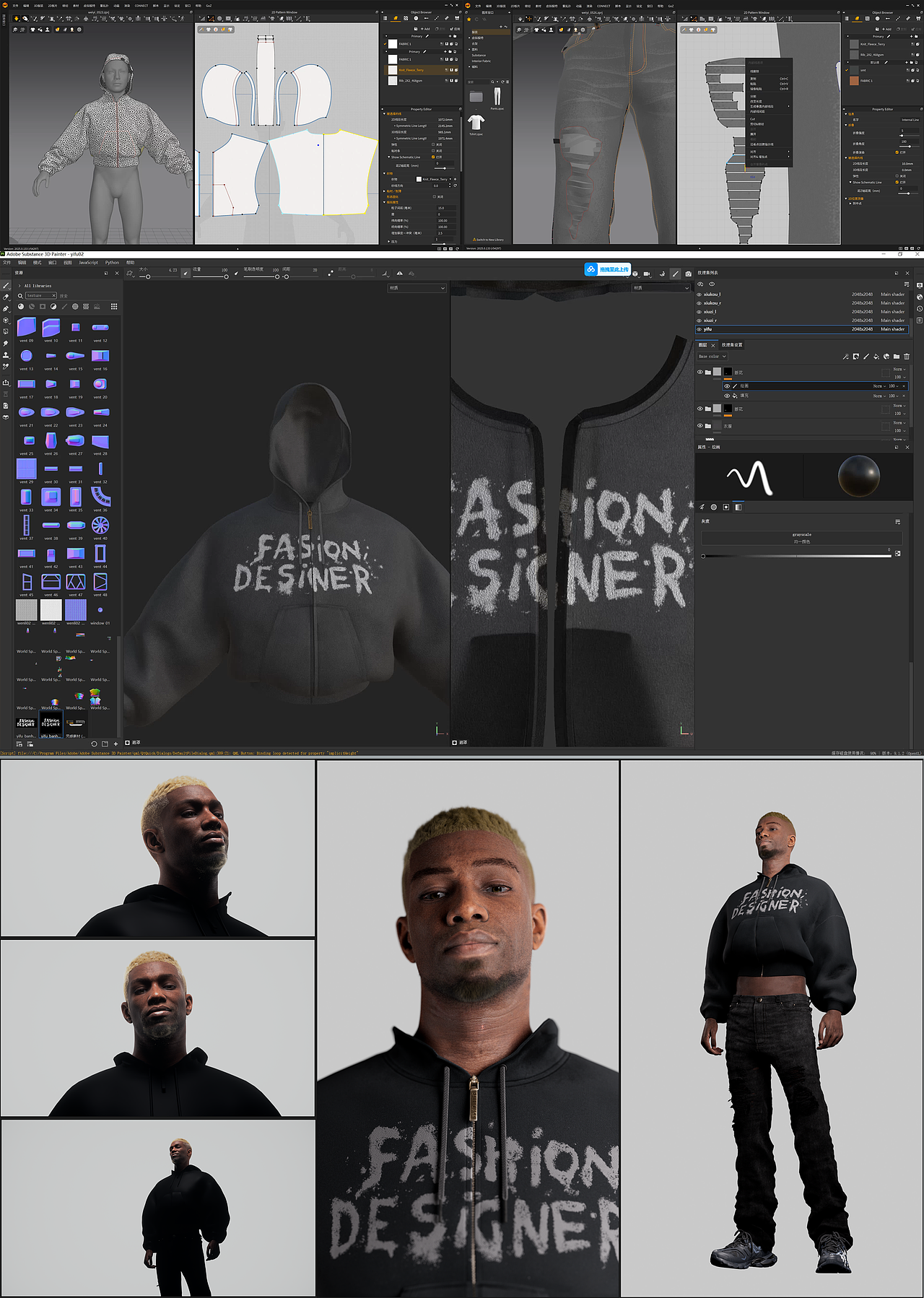
Task: Add a paint layer with the brush icon
Action: (866, 357)
